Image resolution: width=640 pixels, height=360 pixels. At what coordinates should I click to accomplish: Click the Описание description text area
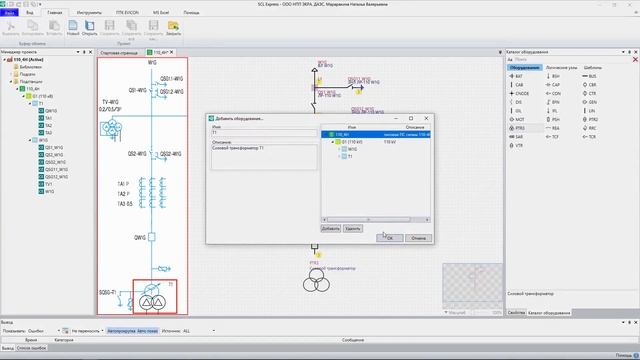(264, 157)
